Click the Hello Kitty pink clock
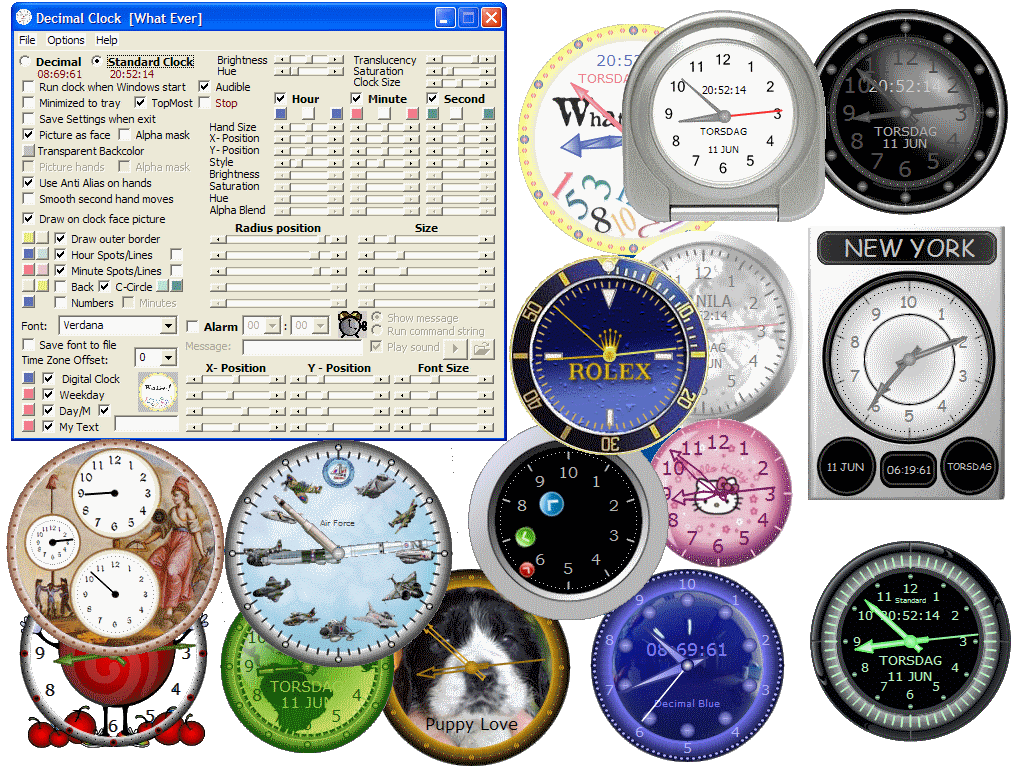 click(720, 490)
